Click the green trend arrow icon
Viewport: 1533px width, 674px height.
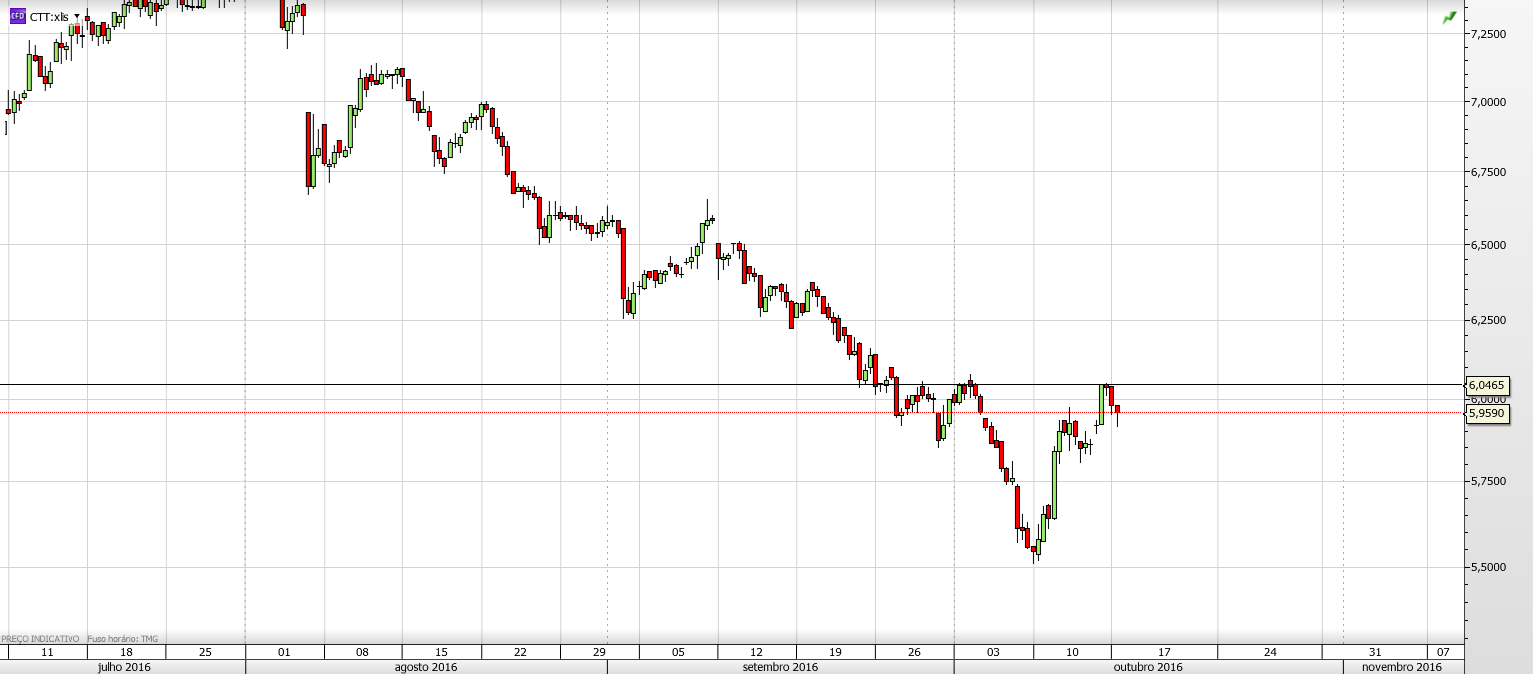(x=1449, y=17)
